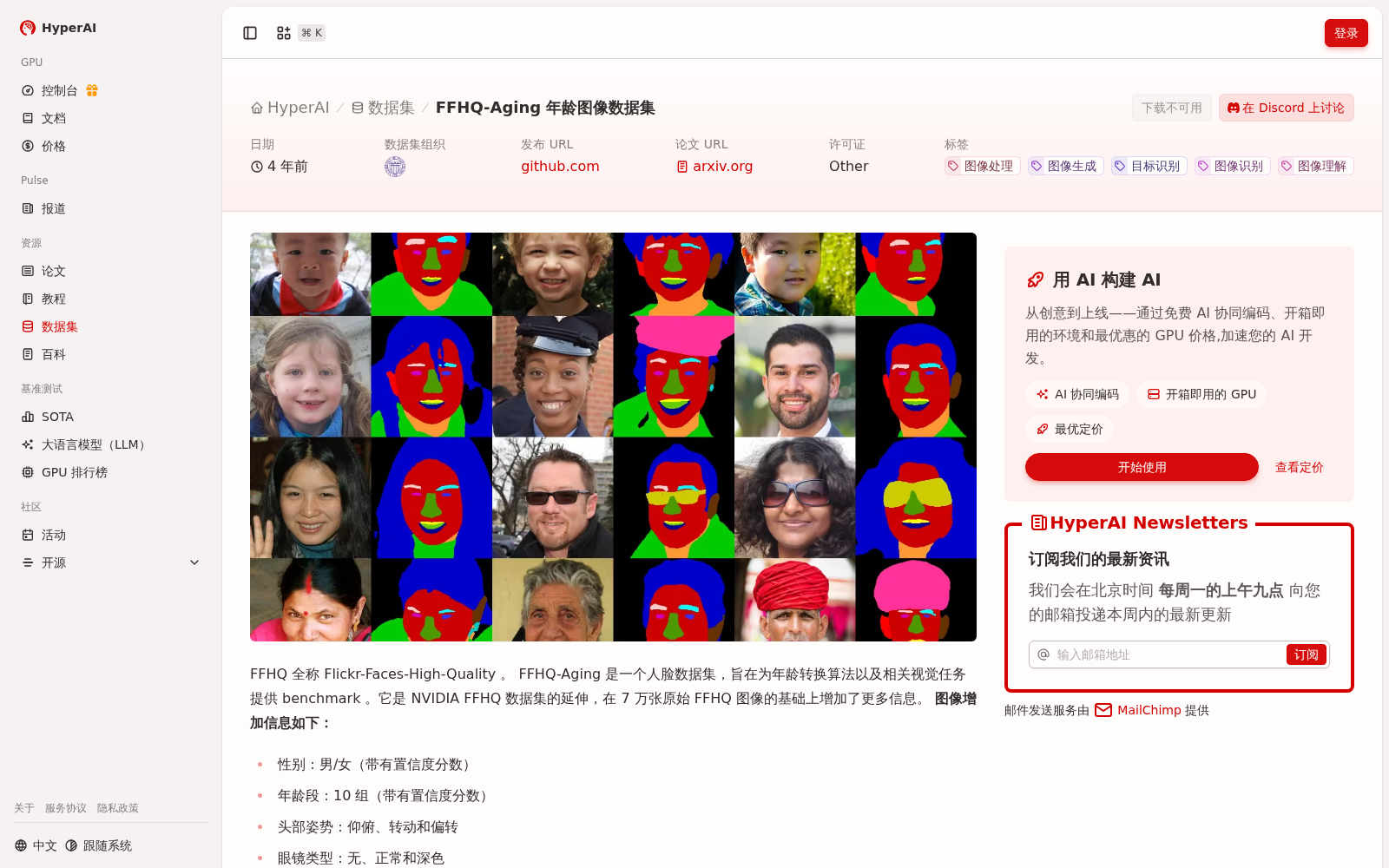Click the disabled 下载不可用 button
1389x868 pixels.
coord(1171,108)
